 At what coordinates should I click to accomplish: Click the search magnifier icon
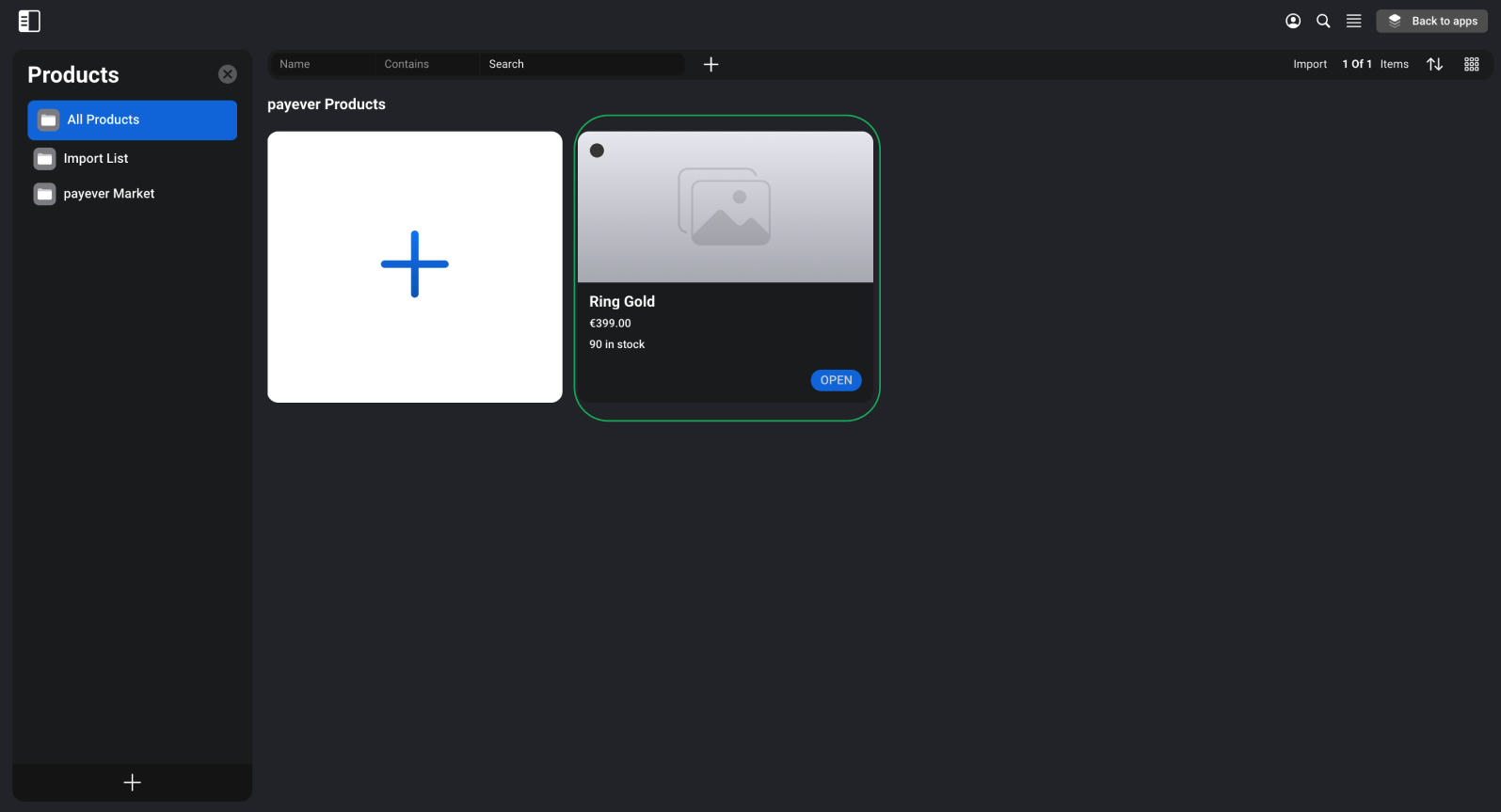pyautogui.click(x=1323, y=21)
